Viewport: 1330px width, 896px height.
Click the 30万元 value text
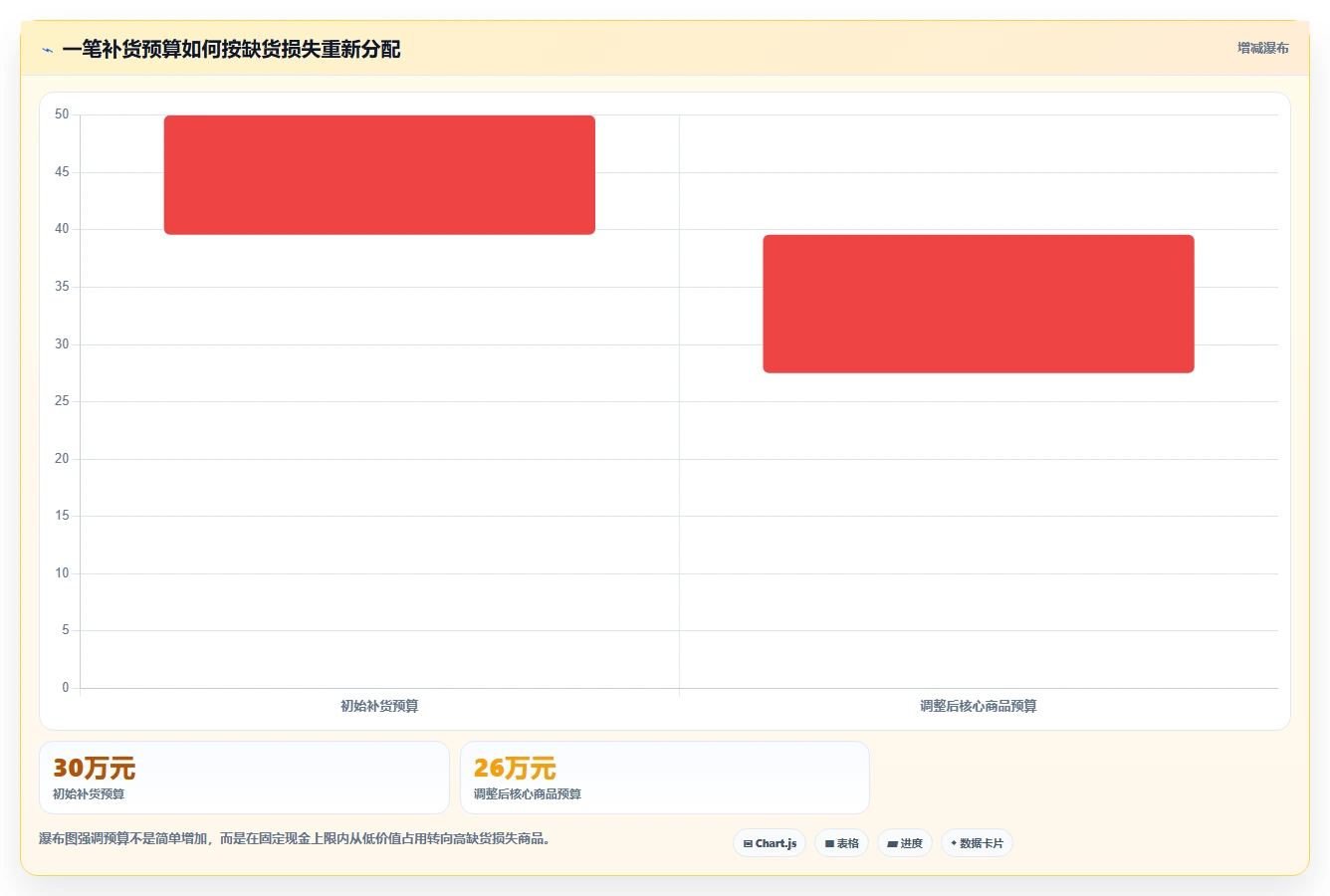(94, 769)
